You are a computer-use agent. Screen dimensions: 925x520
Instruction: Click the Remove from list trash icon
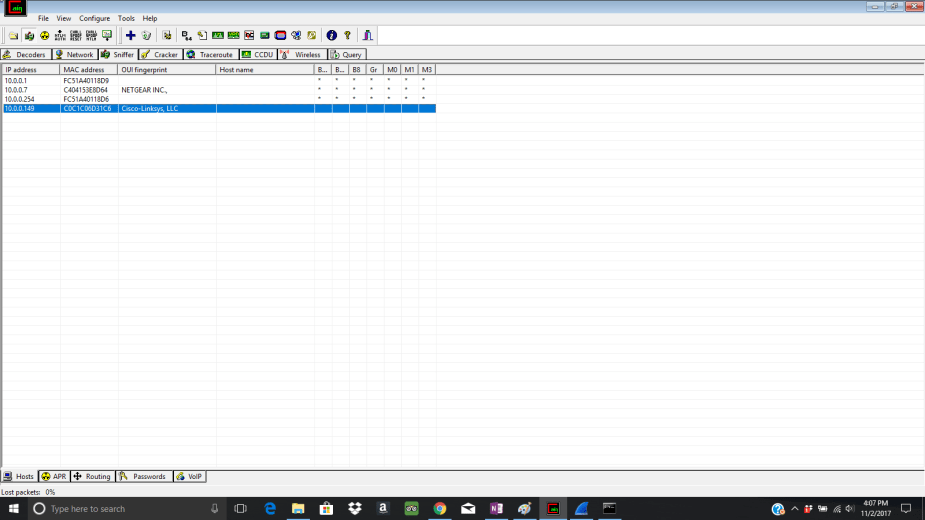click(x=146, y=35)
